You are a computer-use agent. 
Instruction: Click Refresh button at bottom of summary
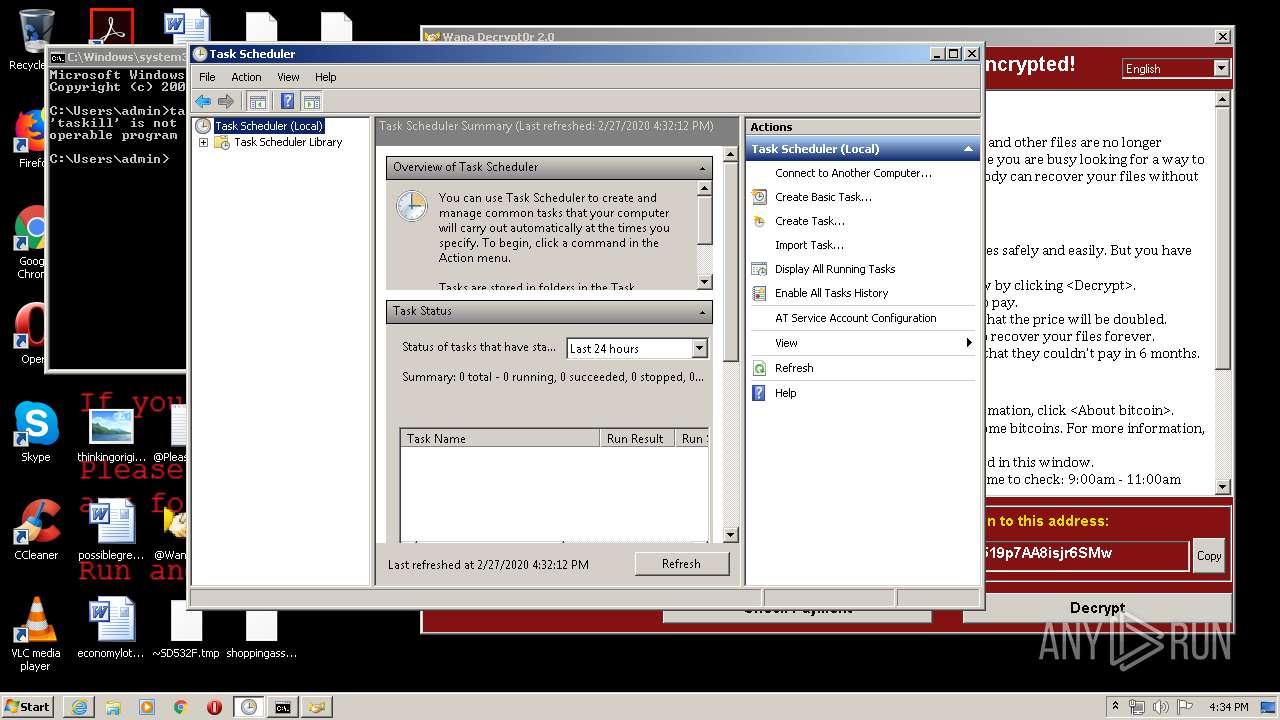click(x=681, y=564)
